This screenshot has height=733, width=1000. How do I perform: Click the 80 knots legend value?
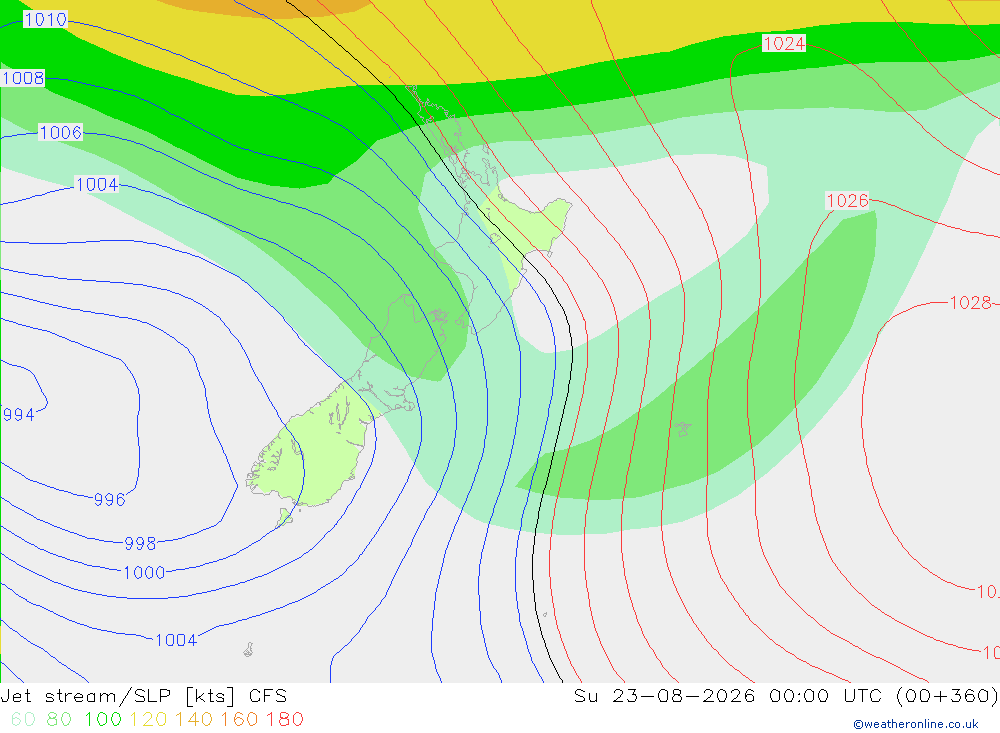click(59, 720)
